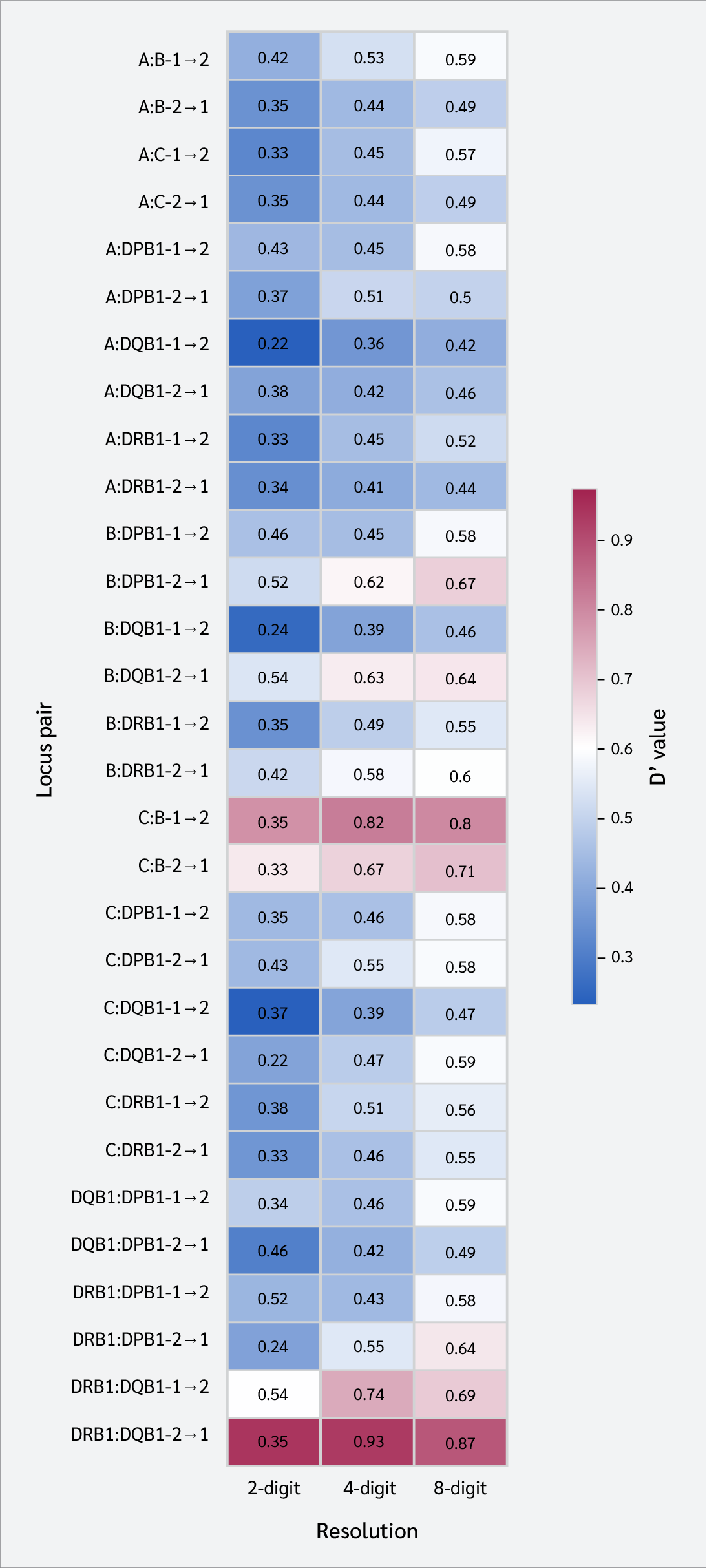Click the 8-digit cell for B:DPB1-2→1
The image size is (707, 1568).
click(x=460, y=582)
